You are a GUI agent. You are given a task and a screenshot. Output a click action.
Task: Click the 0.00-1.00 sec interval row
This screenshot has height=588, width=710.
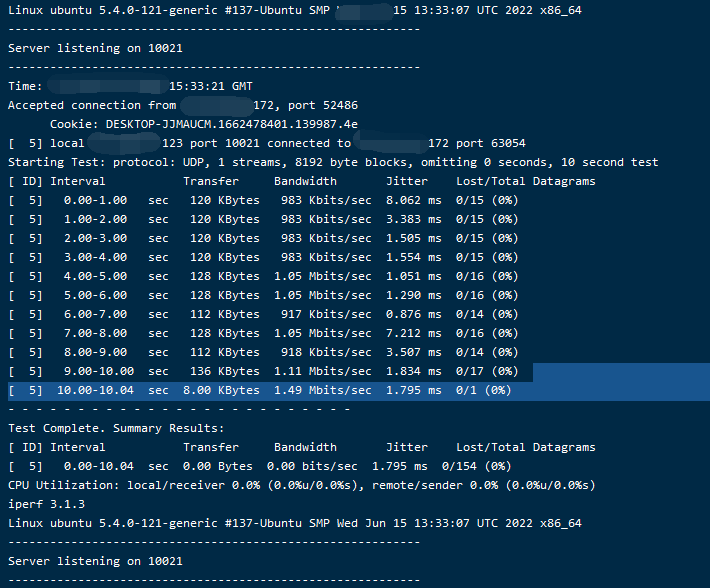[x=263, y=200]
